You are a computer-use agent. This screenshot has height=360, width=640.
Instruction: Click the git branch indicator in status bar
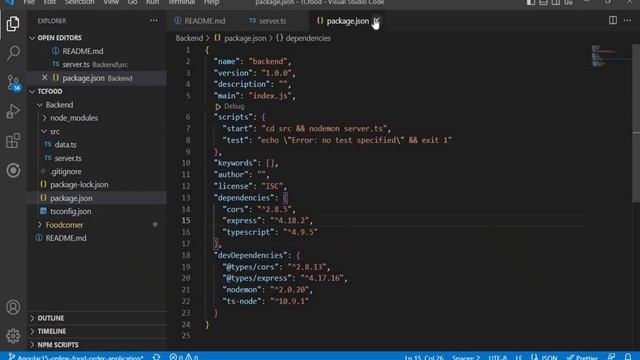76,357
